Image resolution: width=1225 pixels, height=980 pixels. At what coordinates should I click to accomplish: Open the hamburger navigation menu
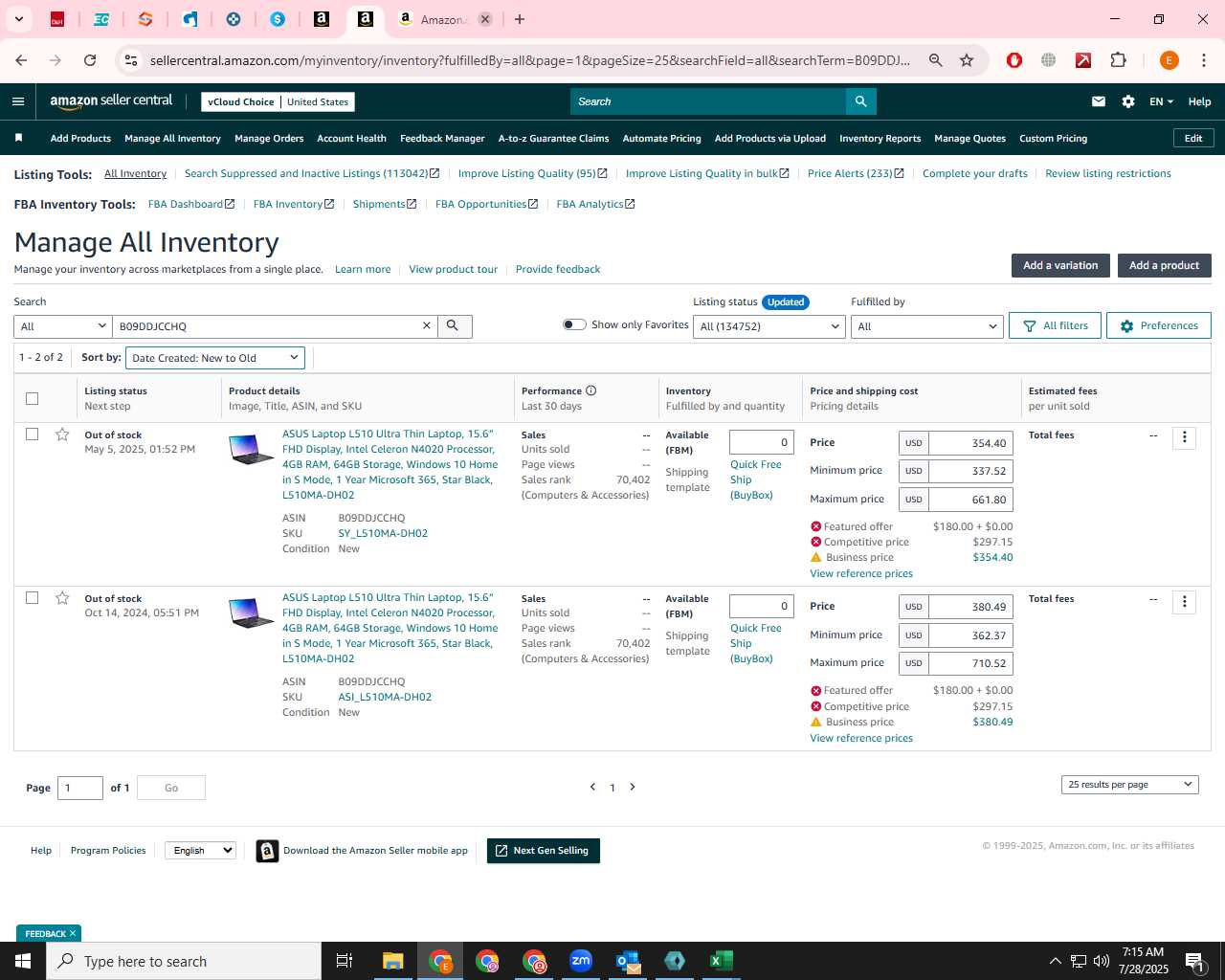pyautogui.click(x=18, y=101)
